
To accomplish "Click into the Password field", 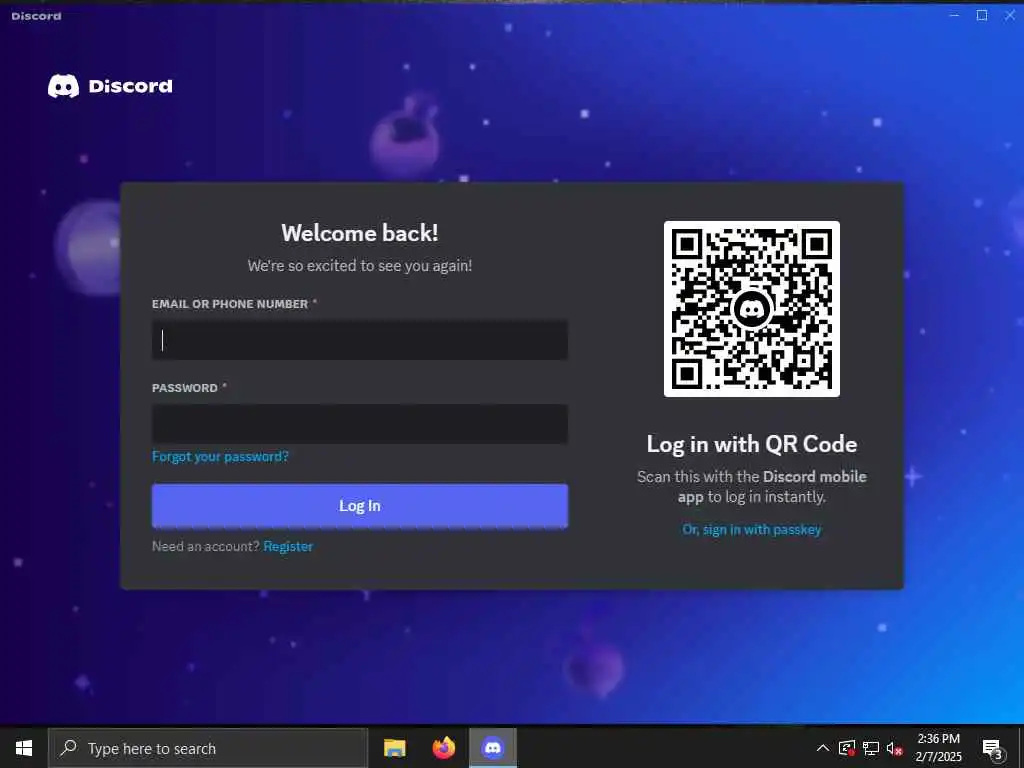I will click(x=360, y=424).
